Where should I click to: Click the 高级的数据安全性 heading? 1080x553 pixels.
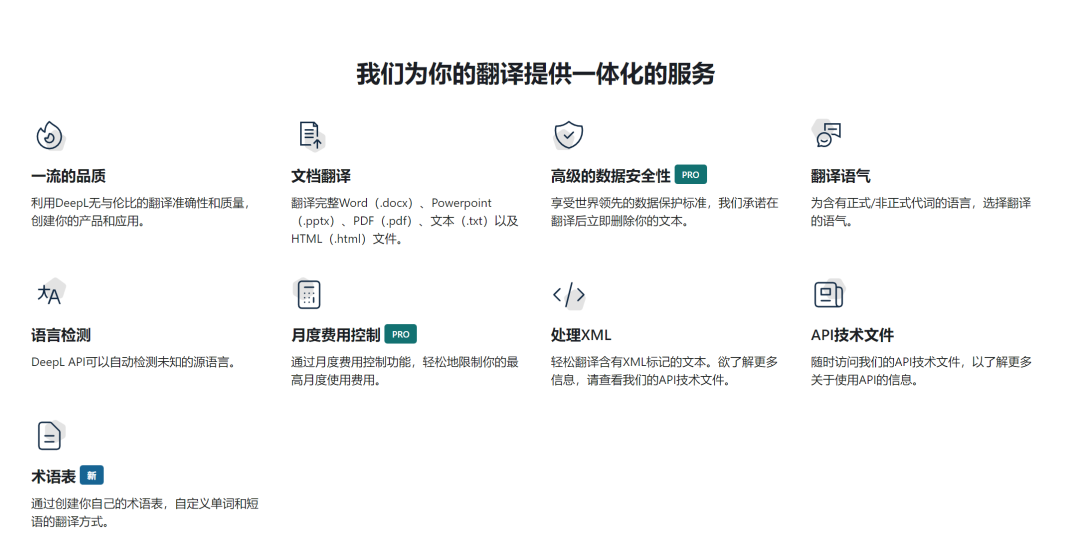(610, 176)
